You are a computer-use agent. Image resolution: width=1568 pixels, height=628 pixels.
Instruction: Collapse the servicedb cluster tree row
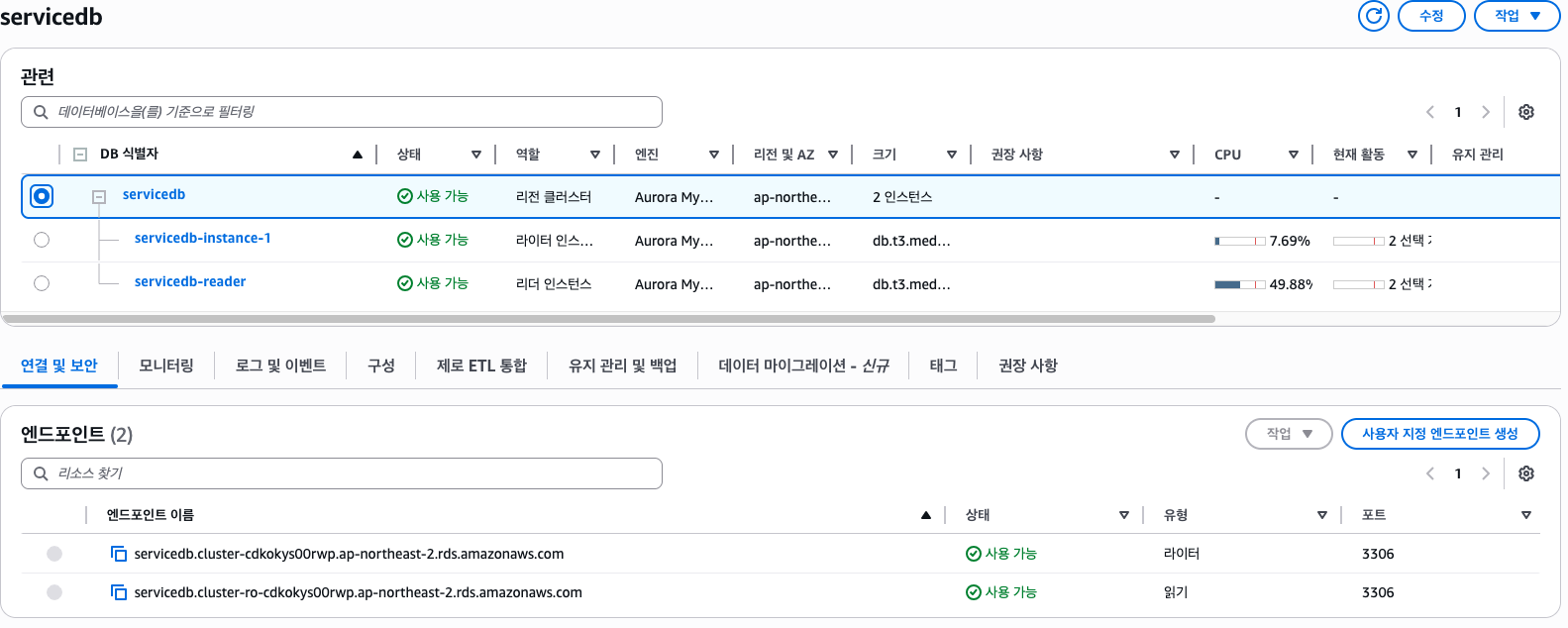pyautogui.click(x=99, y=197)
